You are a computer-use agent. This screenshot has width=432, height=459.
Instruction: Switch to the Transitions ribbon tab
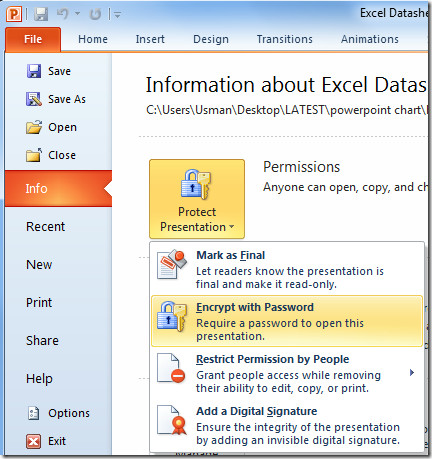[285, 39]
